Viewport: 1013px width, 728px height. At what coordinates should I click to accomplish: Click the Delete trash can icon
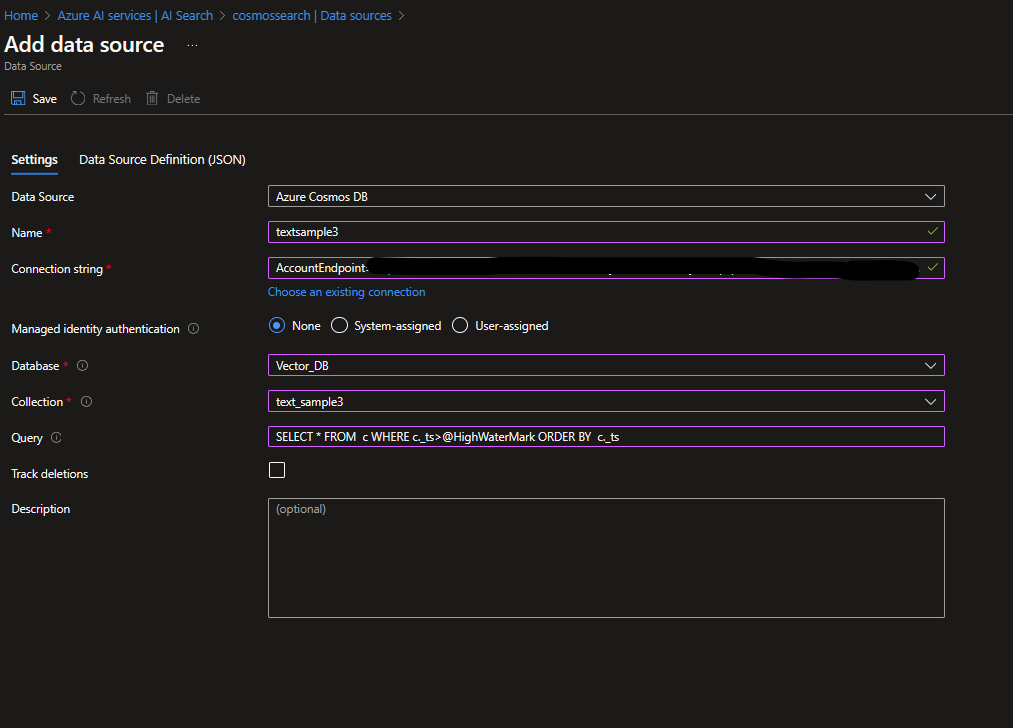(152, 98)
